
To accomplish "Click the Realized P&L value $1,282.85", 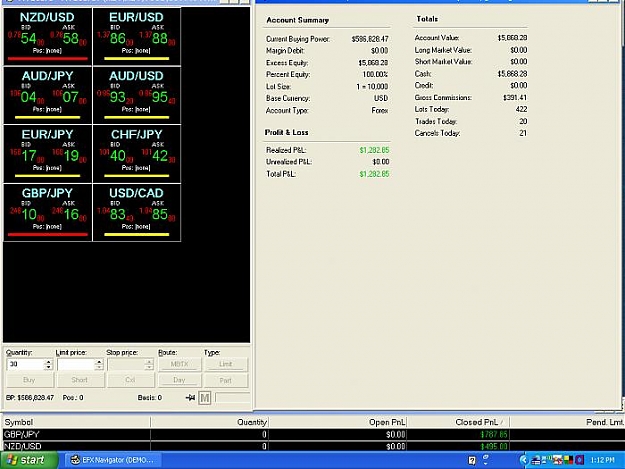I will click(374, 150).
